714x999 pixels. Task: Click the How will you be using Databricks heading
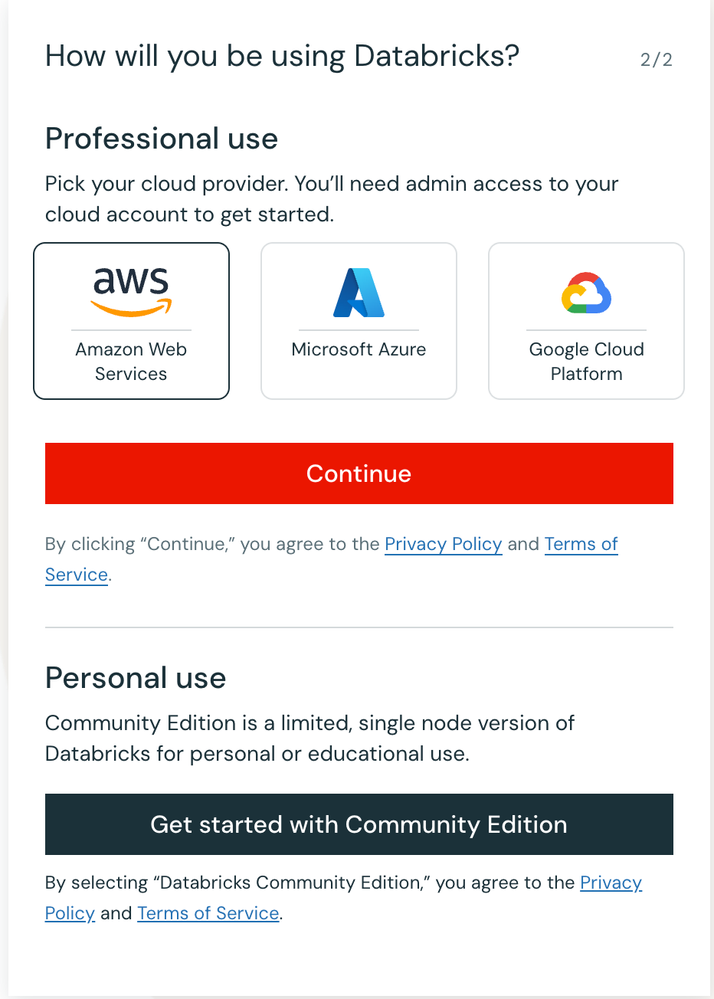282,55
